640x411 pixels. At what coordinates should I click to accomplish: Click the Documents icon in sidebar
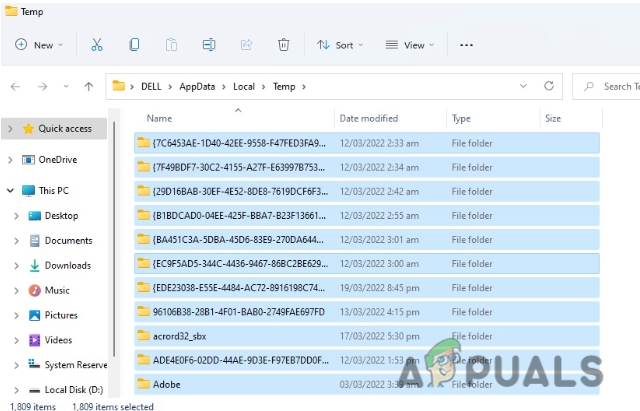click(x=35, y=240)
